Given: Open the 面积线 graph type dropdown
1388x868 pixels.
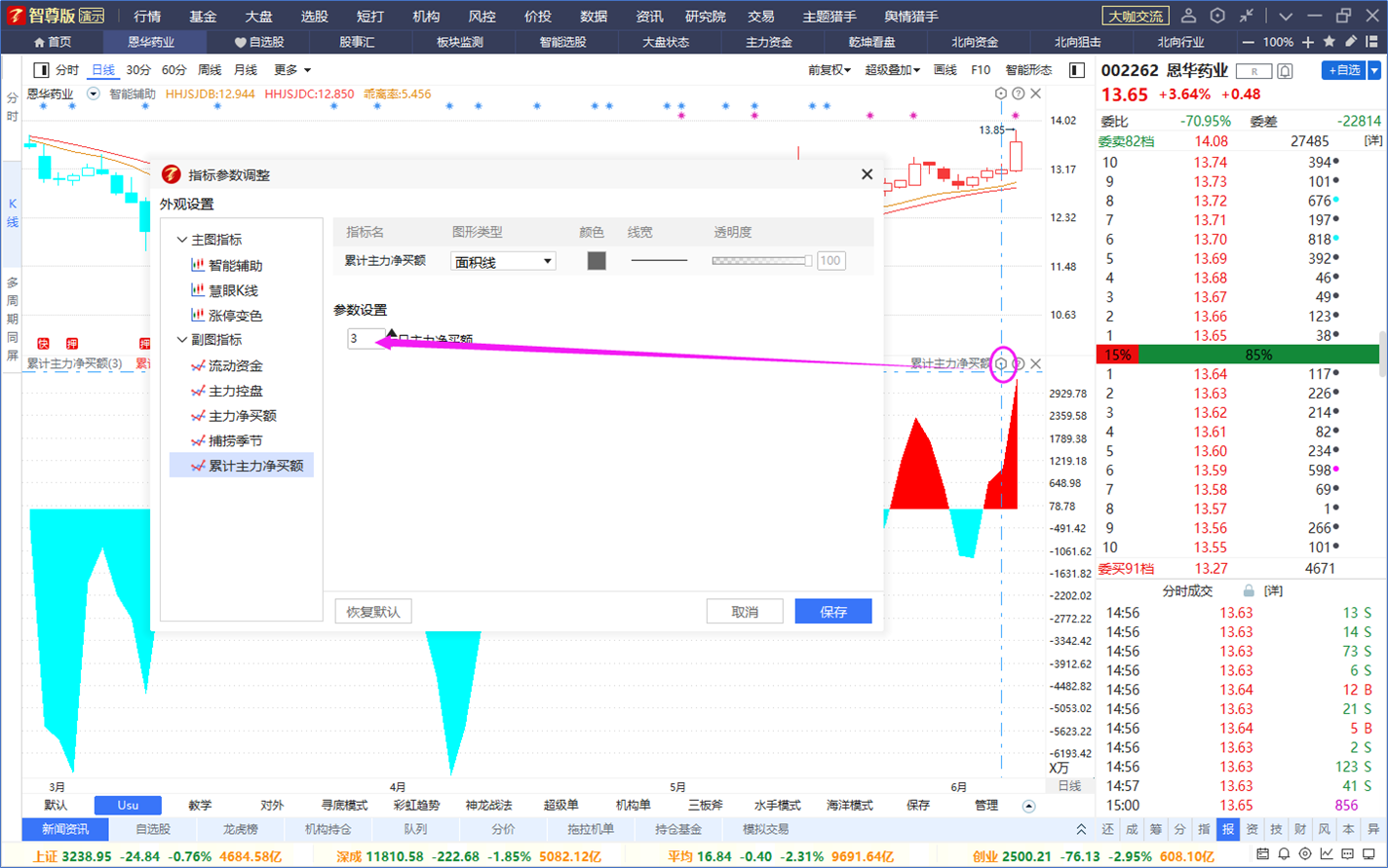Looking at the screenshot, I should tap(503, 261).
